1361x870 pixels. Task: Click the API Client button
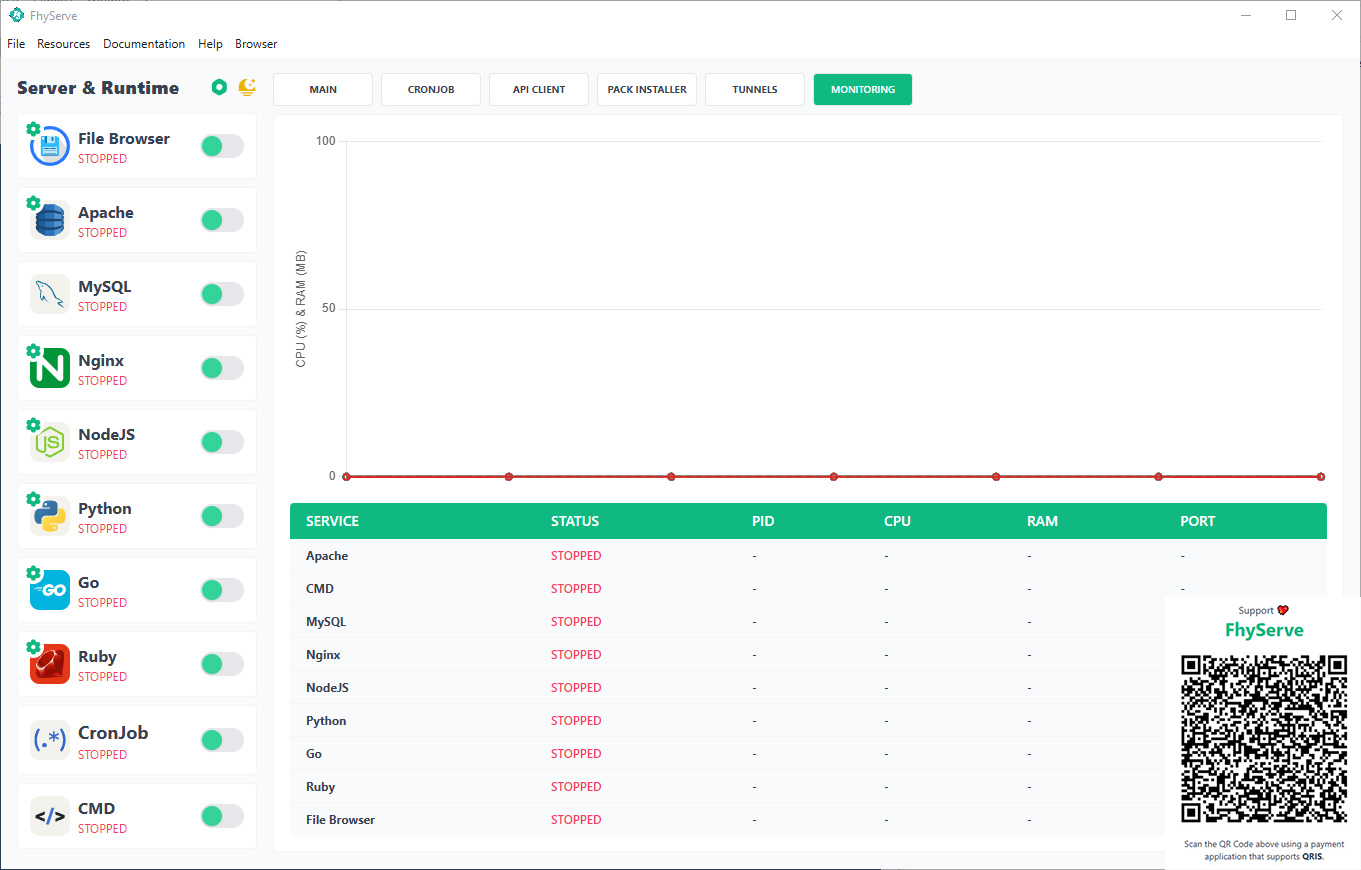(x=539, y=89)
